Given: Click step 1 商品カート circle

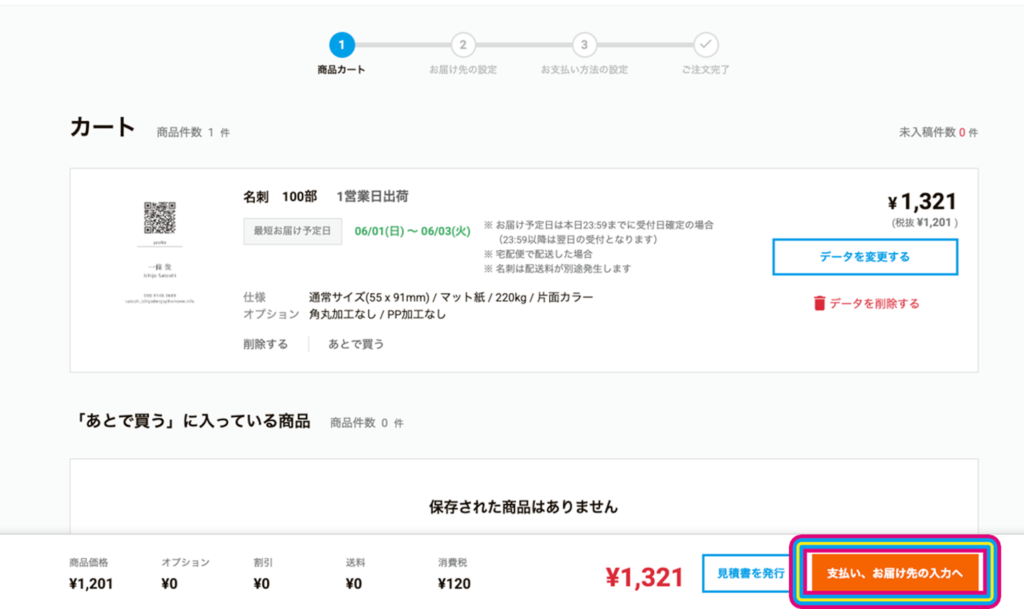Looking at the screenshot, I should pos(342,45).
